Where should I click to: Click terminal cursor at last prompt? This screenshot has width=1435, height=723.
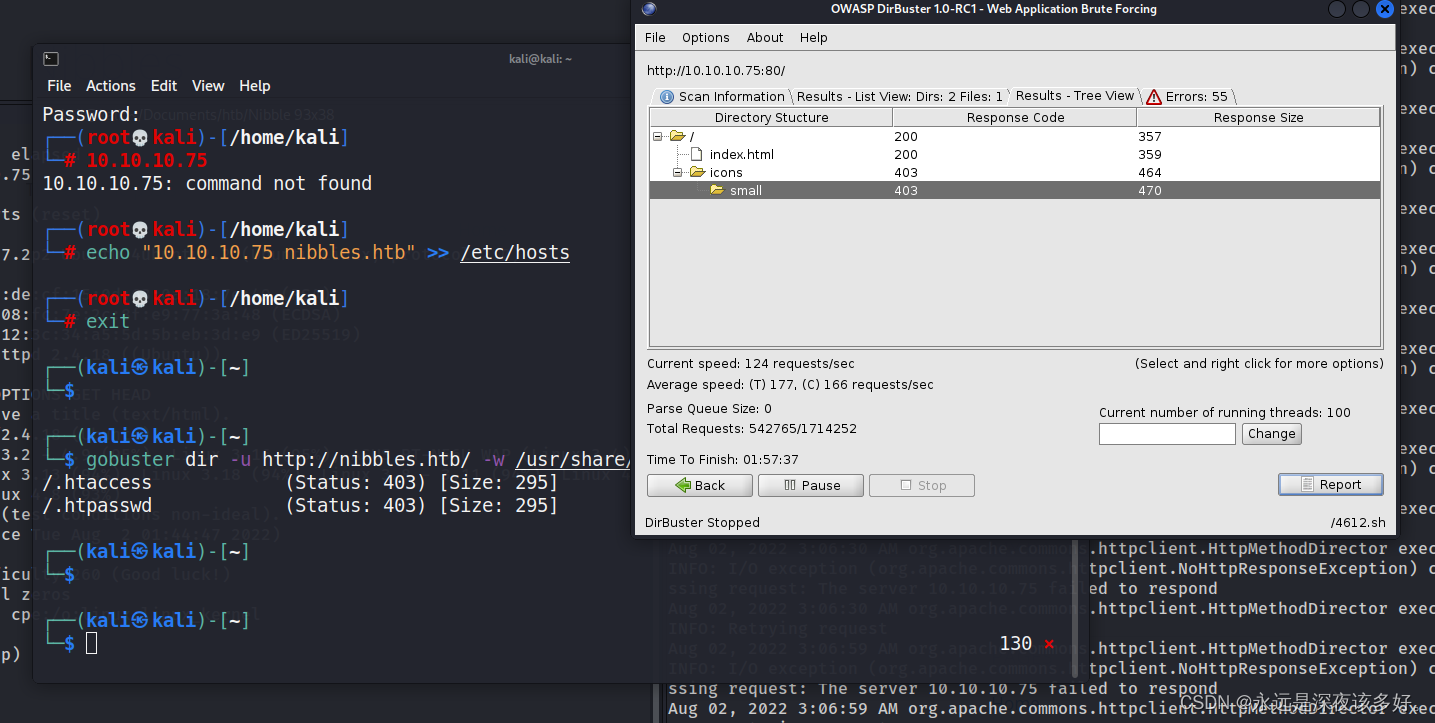(x=91, y=643)
